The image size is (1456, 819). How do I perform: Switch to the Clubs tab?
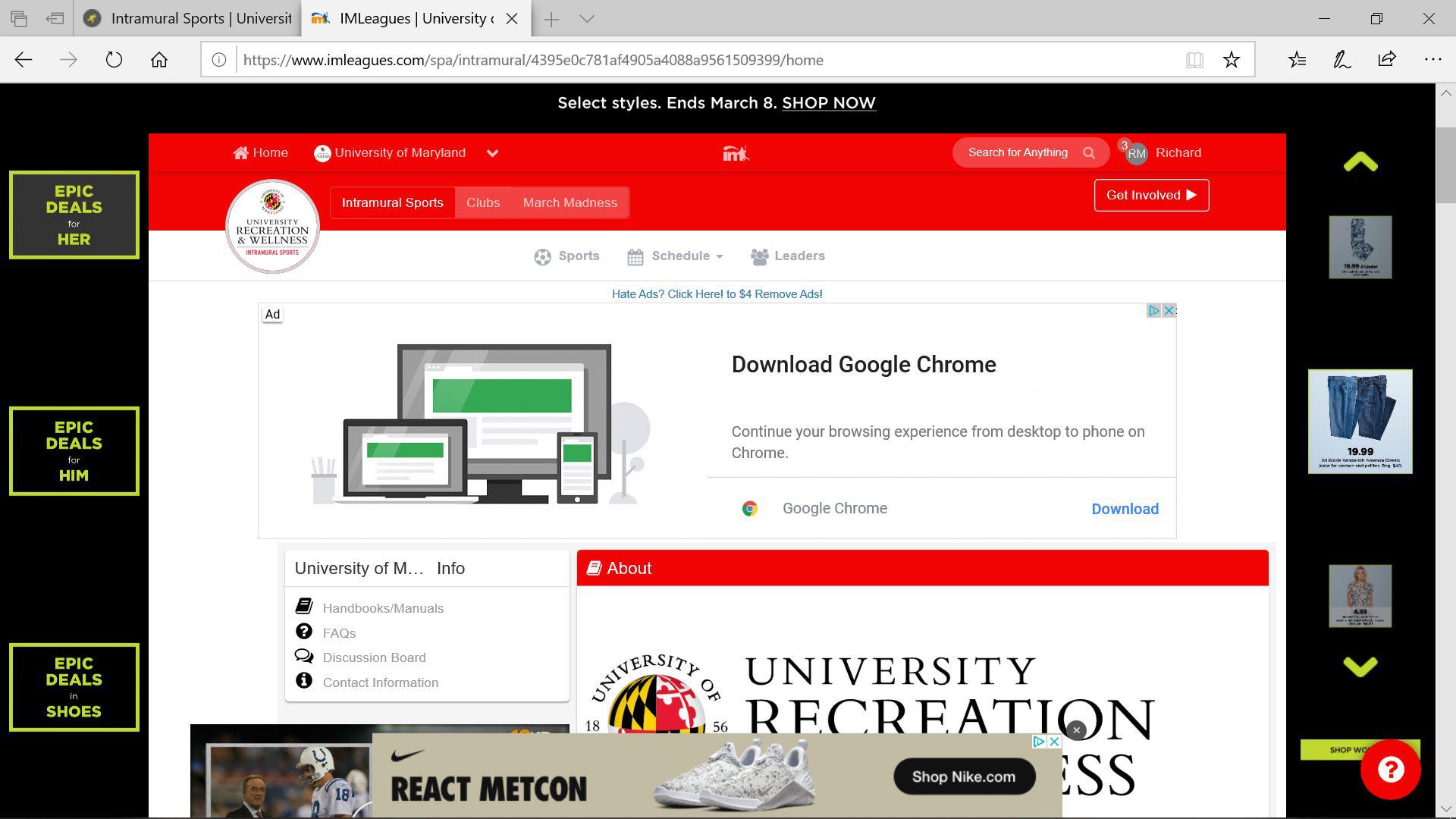pos(483,202)
